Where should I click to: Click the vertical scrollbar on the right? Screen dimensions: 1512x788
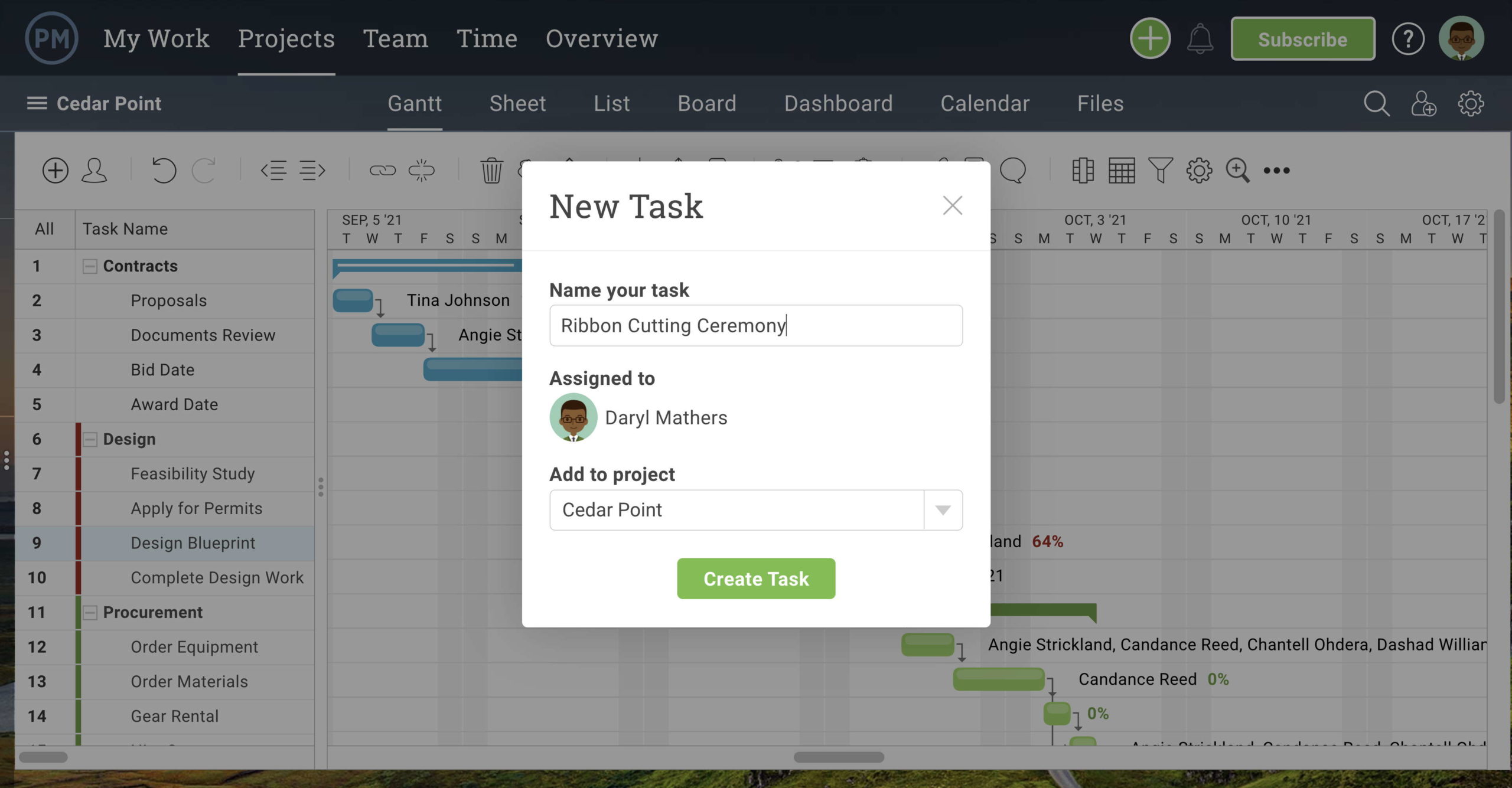coord(1499,307)
